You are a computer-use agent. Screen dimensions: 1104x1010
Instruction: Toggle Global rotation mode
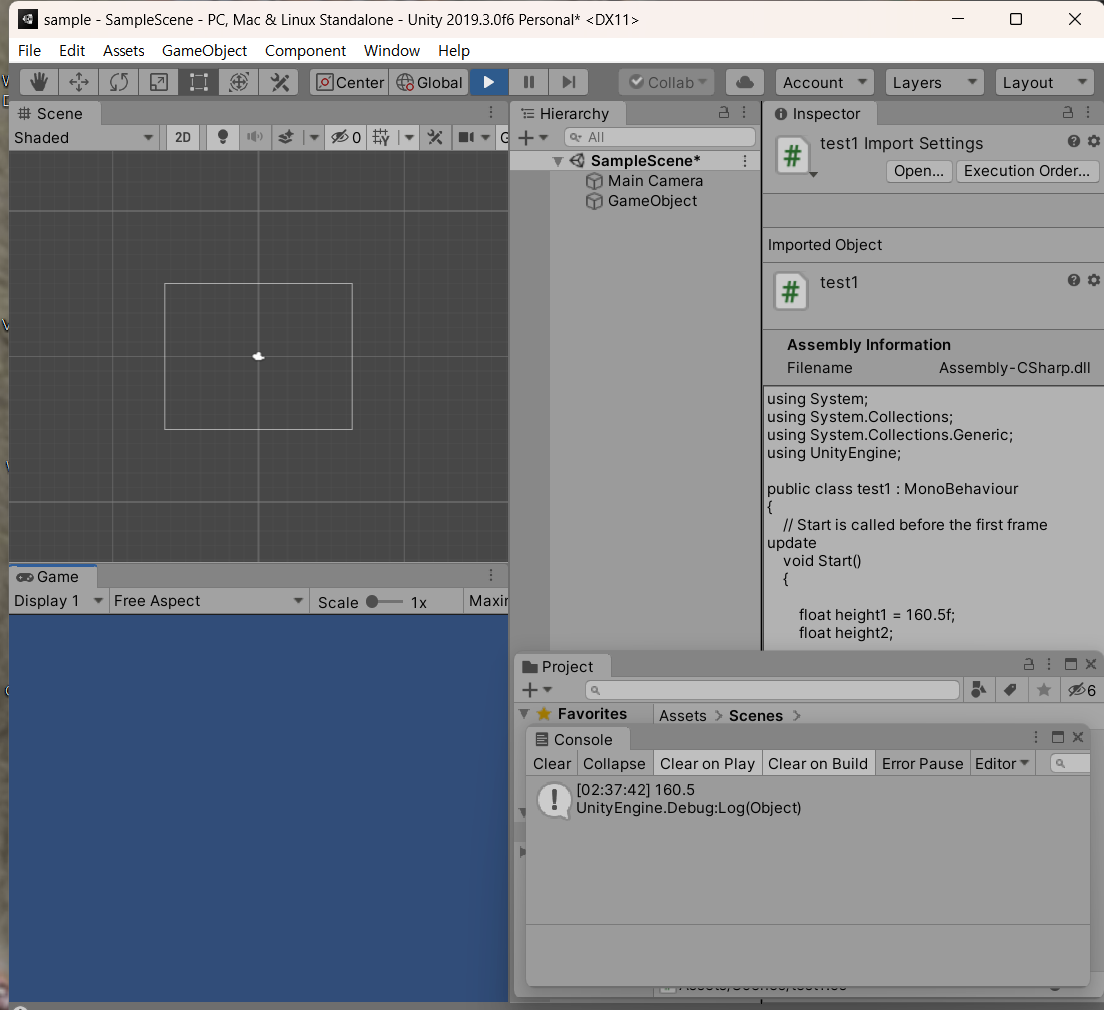[429, 82]
